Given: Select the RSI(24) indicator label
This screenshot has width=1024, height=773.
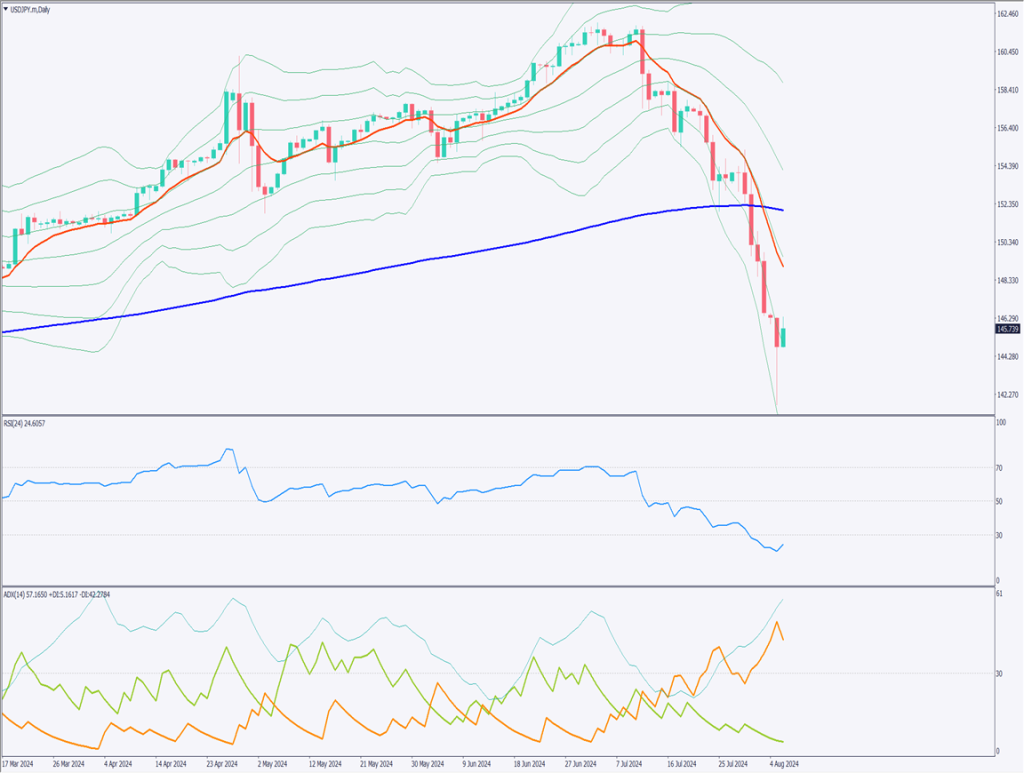Looking at the screenshot, I should (x=24, y=423).
